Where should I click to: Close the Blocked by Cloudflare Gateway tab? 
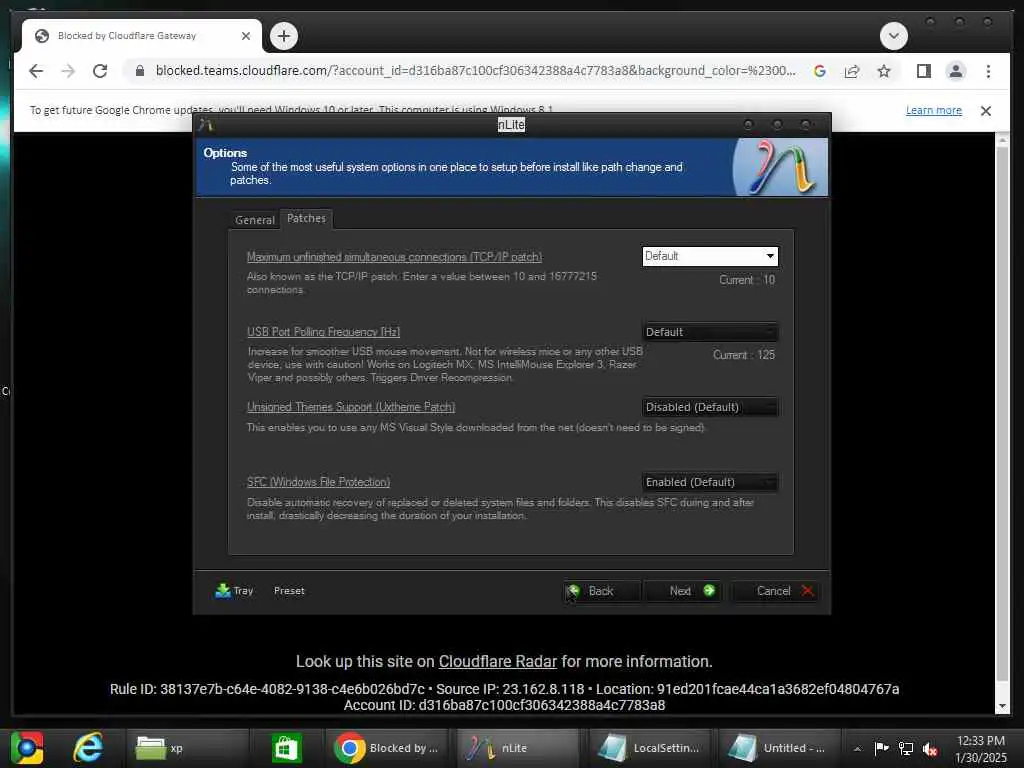point(246,36)
